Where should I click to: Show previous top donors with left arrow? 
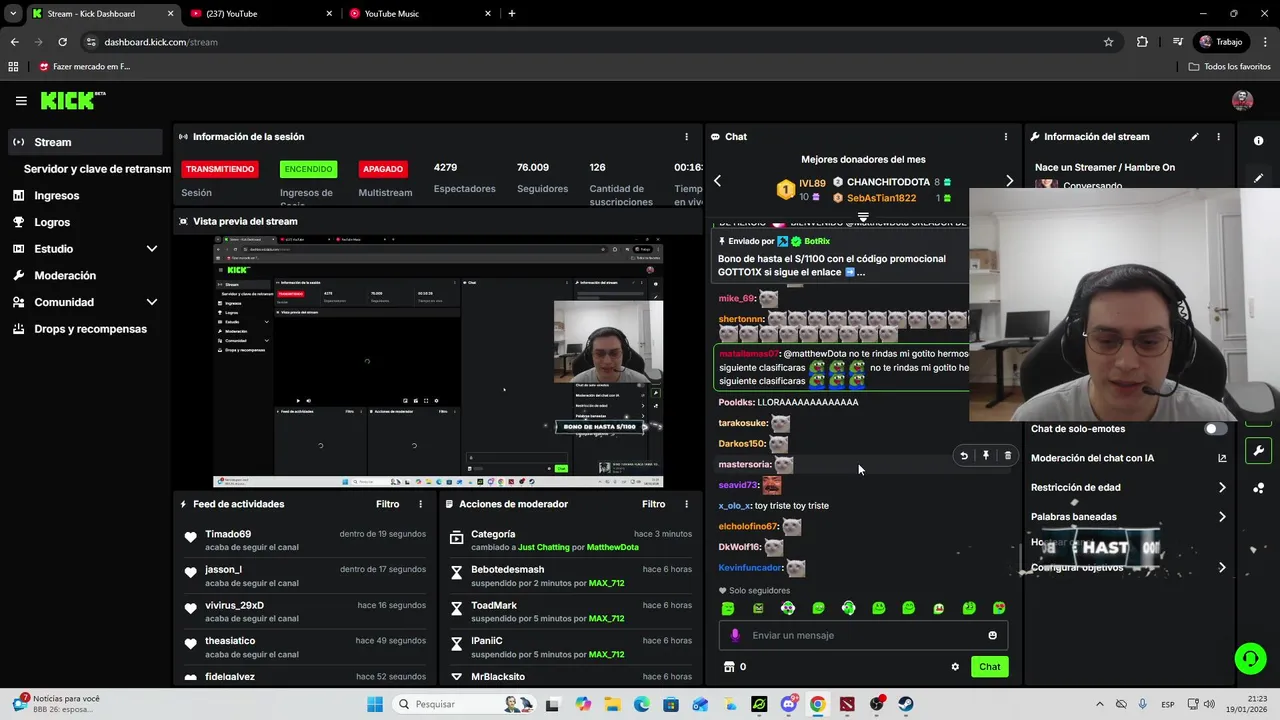pyautogui.click(x=717, y=181)
